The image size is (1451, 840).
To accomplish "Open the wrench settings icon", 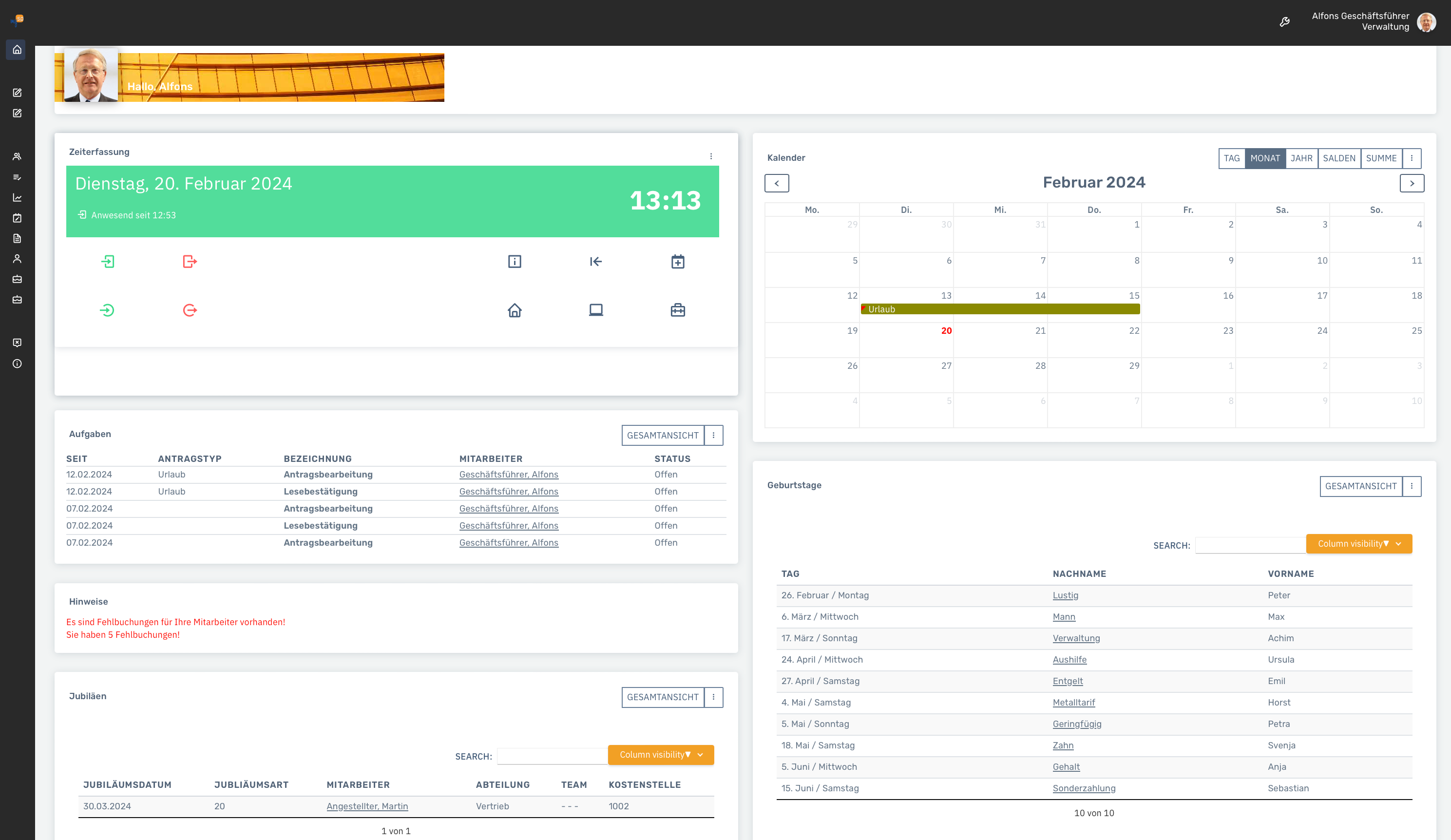I will tap(1284, 22).
